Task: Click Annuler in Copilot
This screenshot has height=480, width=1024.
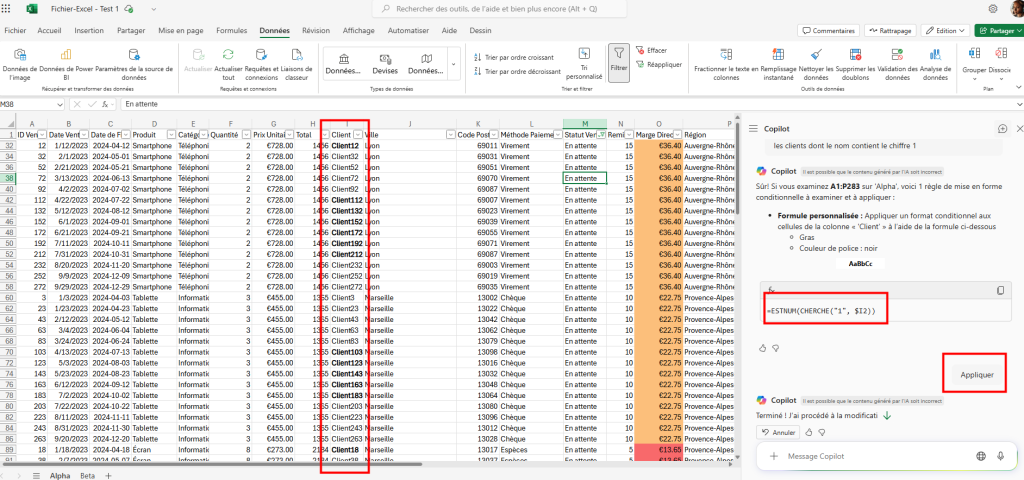Action: coord(778,432)
